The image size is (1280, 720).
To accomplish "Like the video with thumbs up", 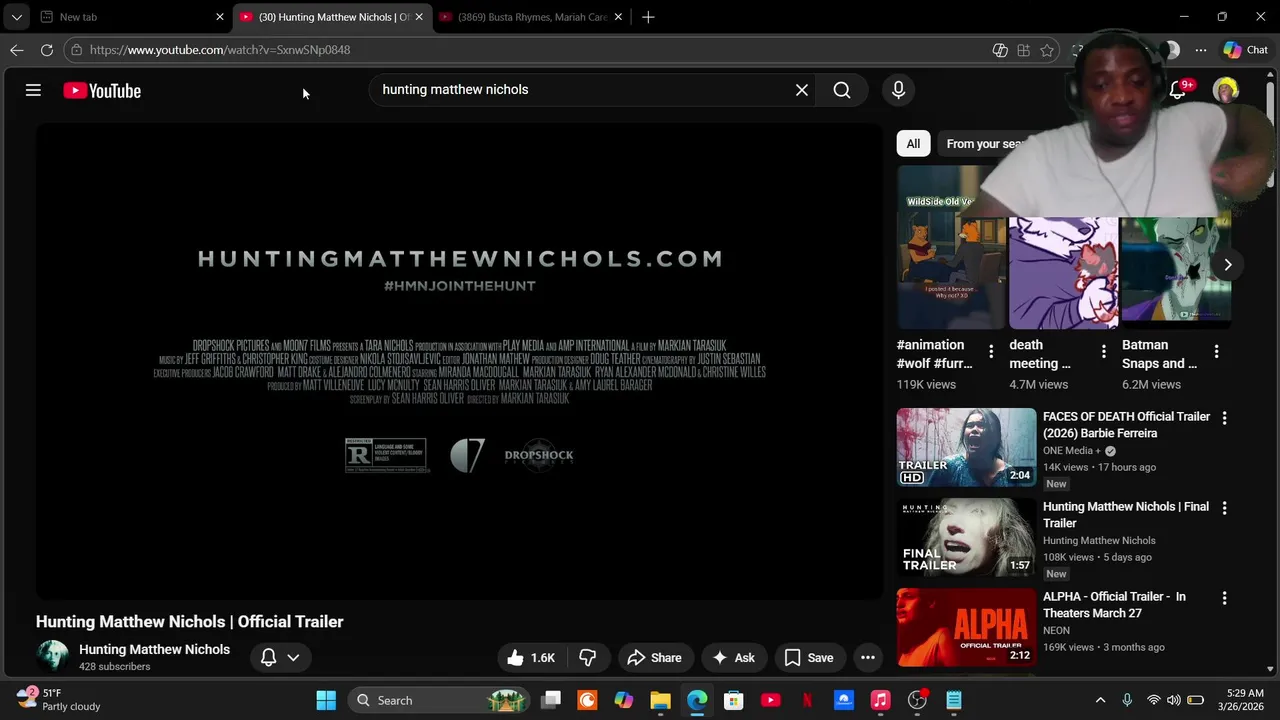I will click(x=531, y=657).
